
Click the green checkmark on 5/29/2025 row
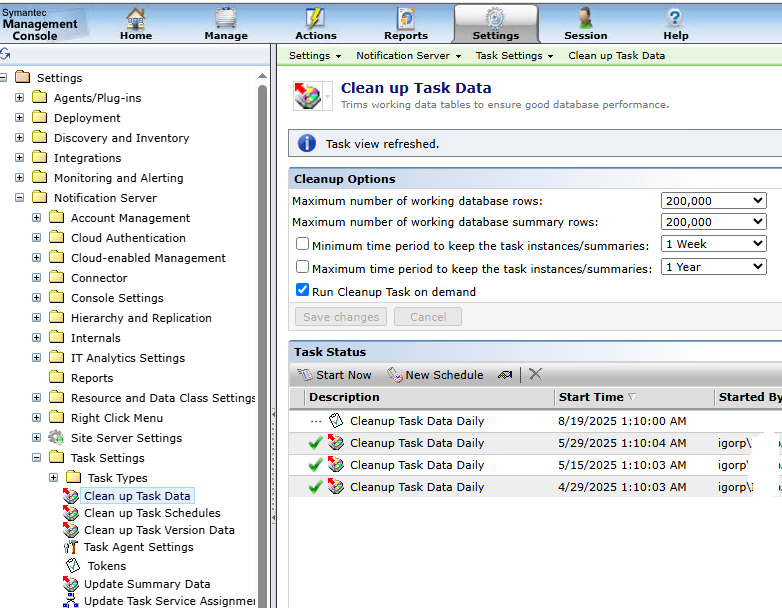[315, 443]
